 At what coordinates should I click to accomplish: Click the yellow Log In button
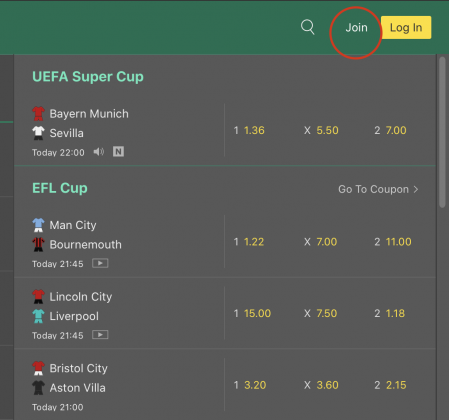pyautogui.click(x=406, y=27)
